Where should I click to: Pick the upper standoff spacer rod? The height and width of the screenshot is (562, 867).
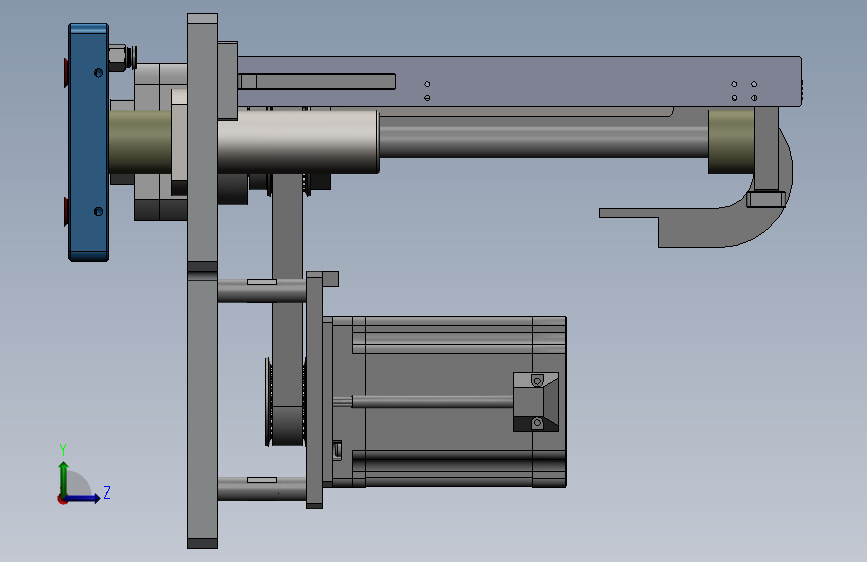262,291
